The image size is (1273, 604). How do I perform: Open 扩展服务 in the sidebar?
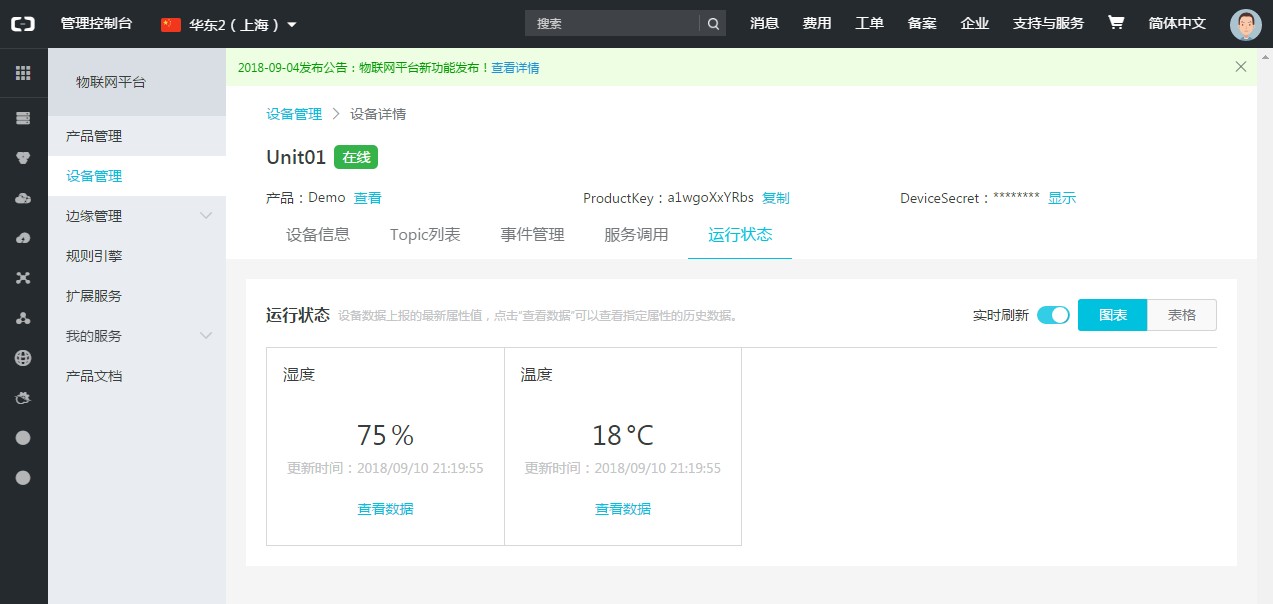(x=136, y=296)
